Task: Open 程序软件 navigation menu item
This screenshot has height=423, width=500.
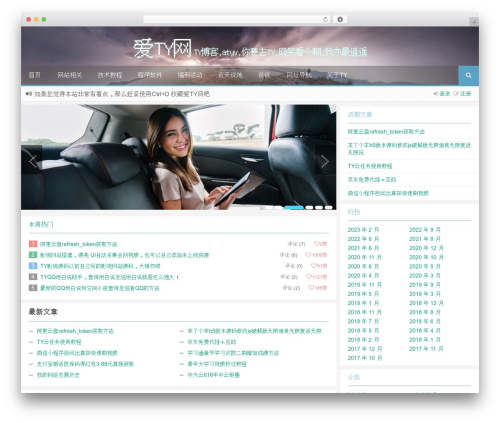Action: (x=150, y=75)
